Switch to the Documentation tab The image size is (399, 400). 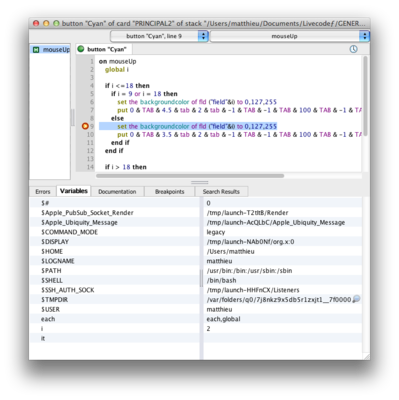click(x=117, y=192)
